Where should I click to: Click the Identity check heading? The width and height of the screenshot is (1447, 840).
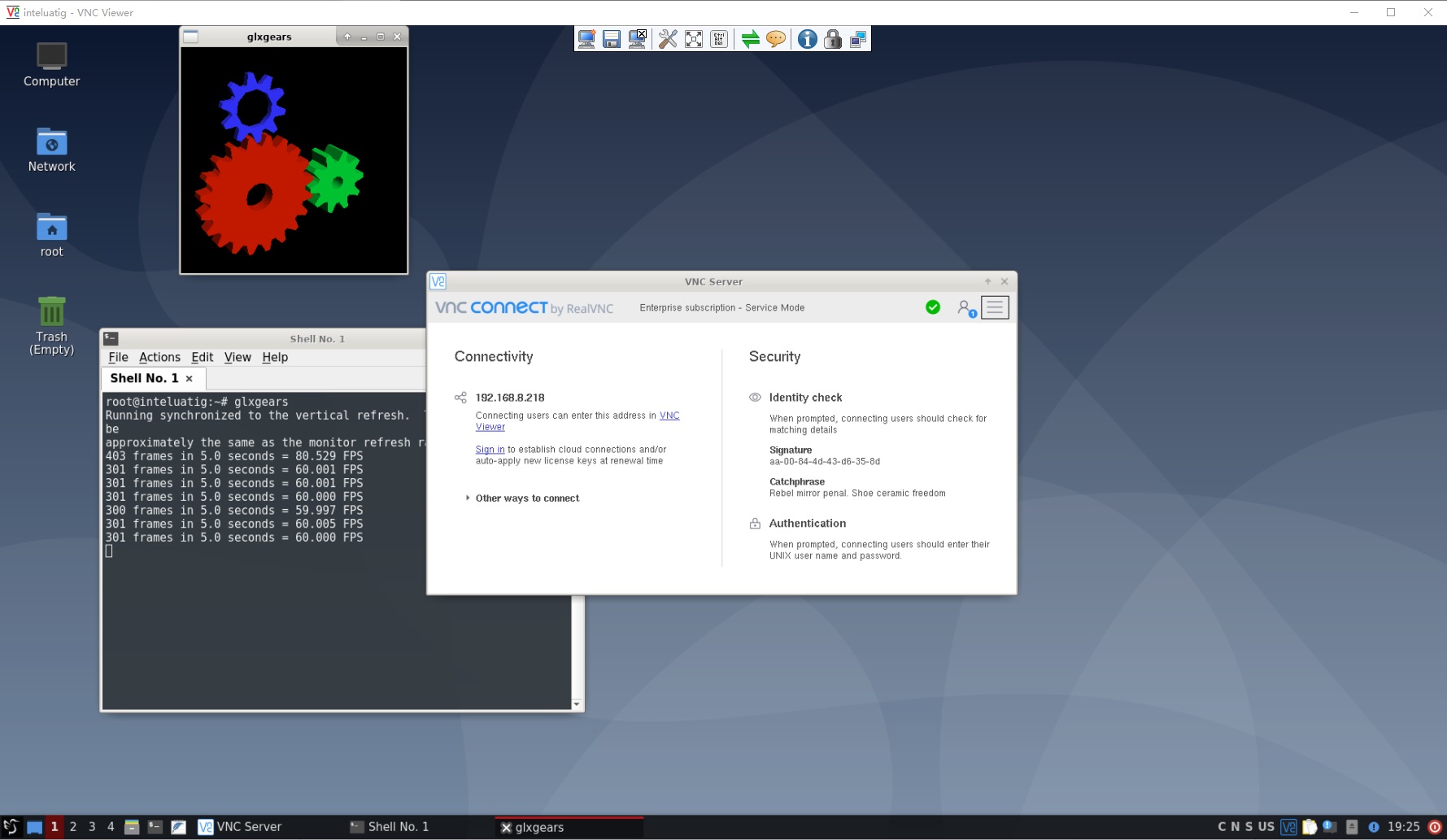click(805, 398)
